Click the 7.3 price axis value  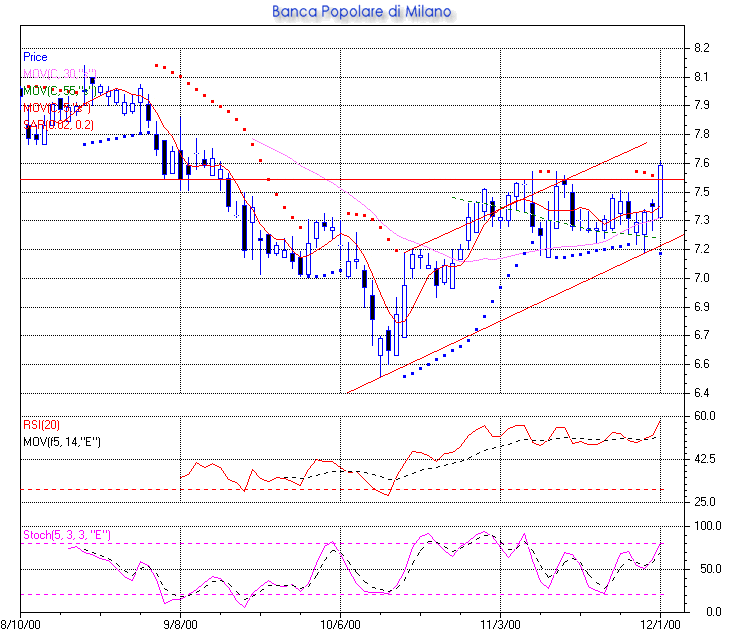click(702, 220)
